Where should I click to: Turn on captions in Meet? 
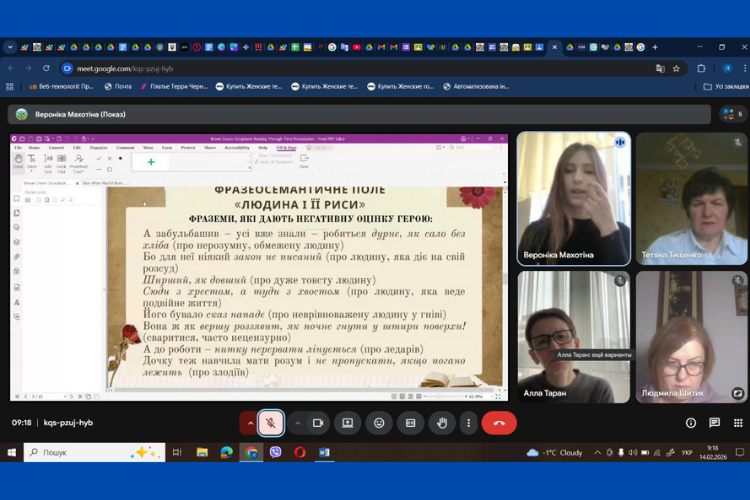(x=410, y=423)
